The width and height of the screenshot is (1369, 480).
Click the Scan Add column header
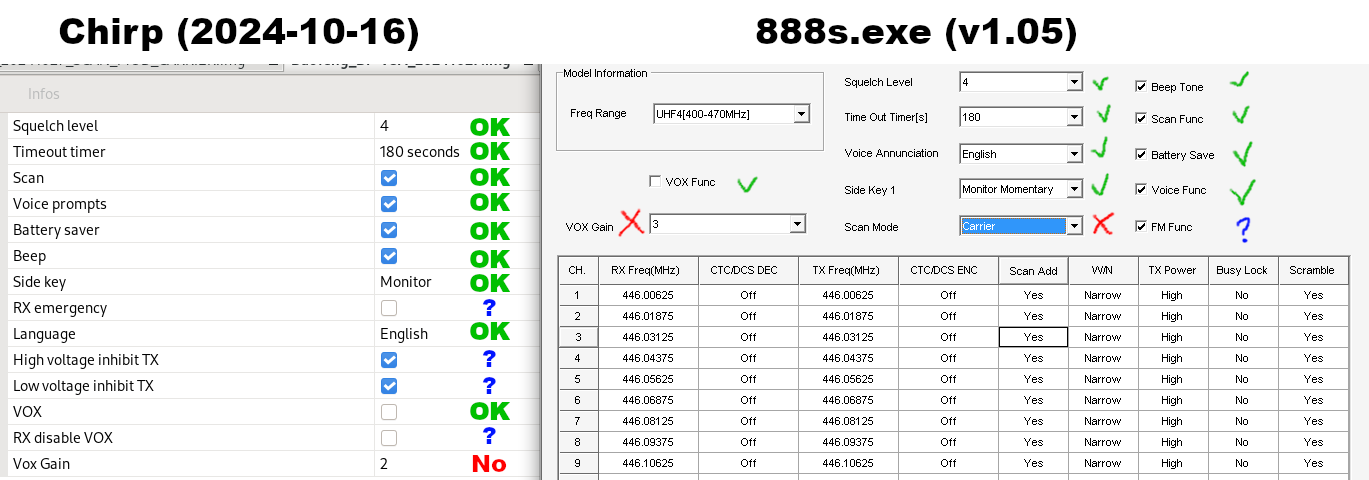click(x=1033, y=270)
